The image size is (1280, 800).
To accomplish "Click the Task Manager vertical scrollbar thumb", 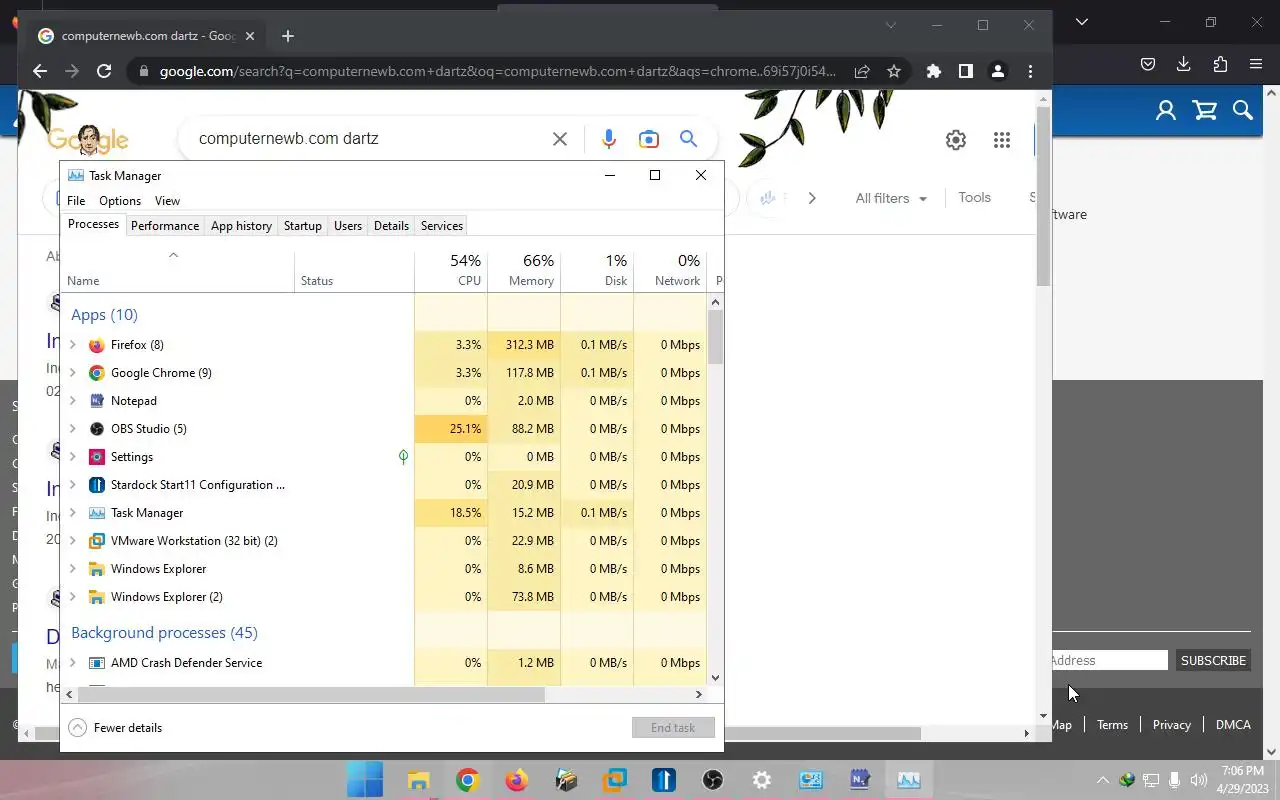I will (x=715, y=337).
